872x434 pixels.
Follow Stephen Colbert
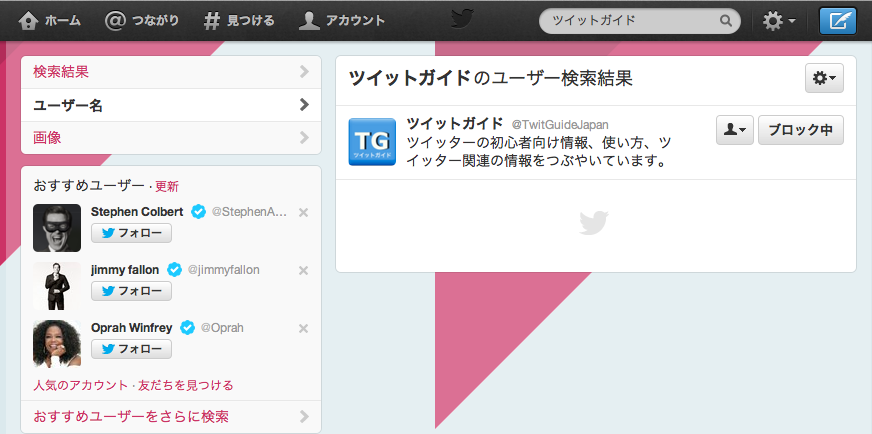(x=131, y=233)
